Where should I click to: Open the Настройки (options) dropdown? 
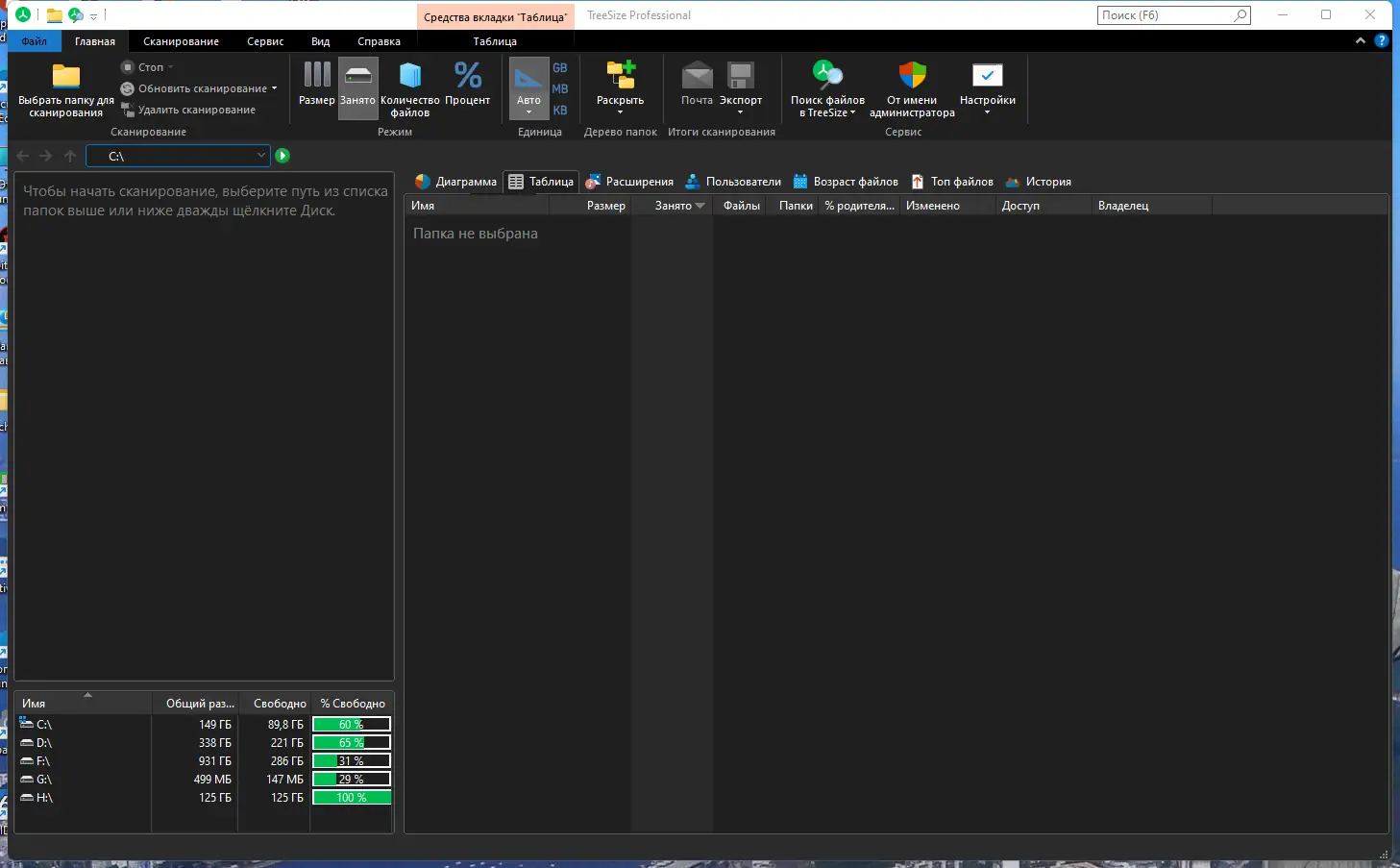coord(987,89)
